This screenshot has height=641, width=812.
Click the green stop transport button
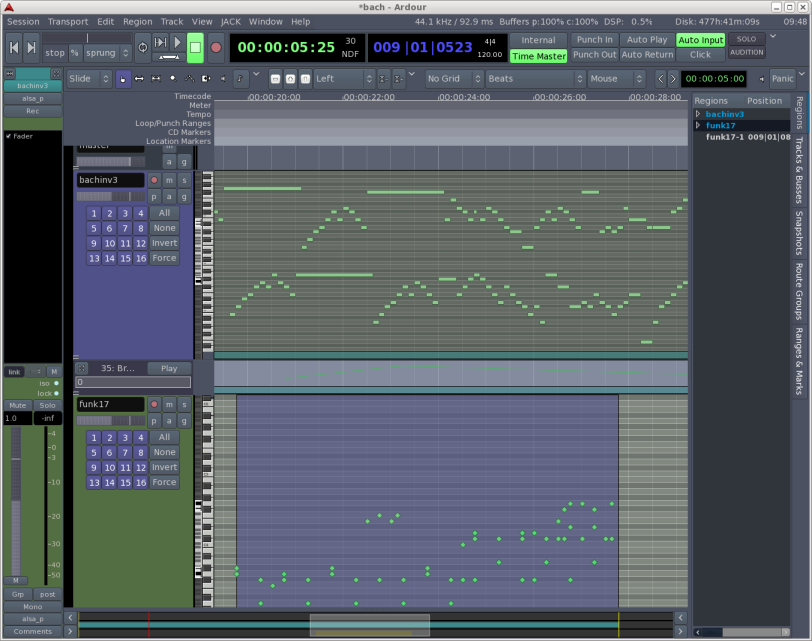[x=195, y=47]
